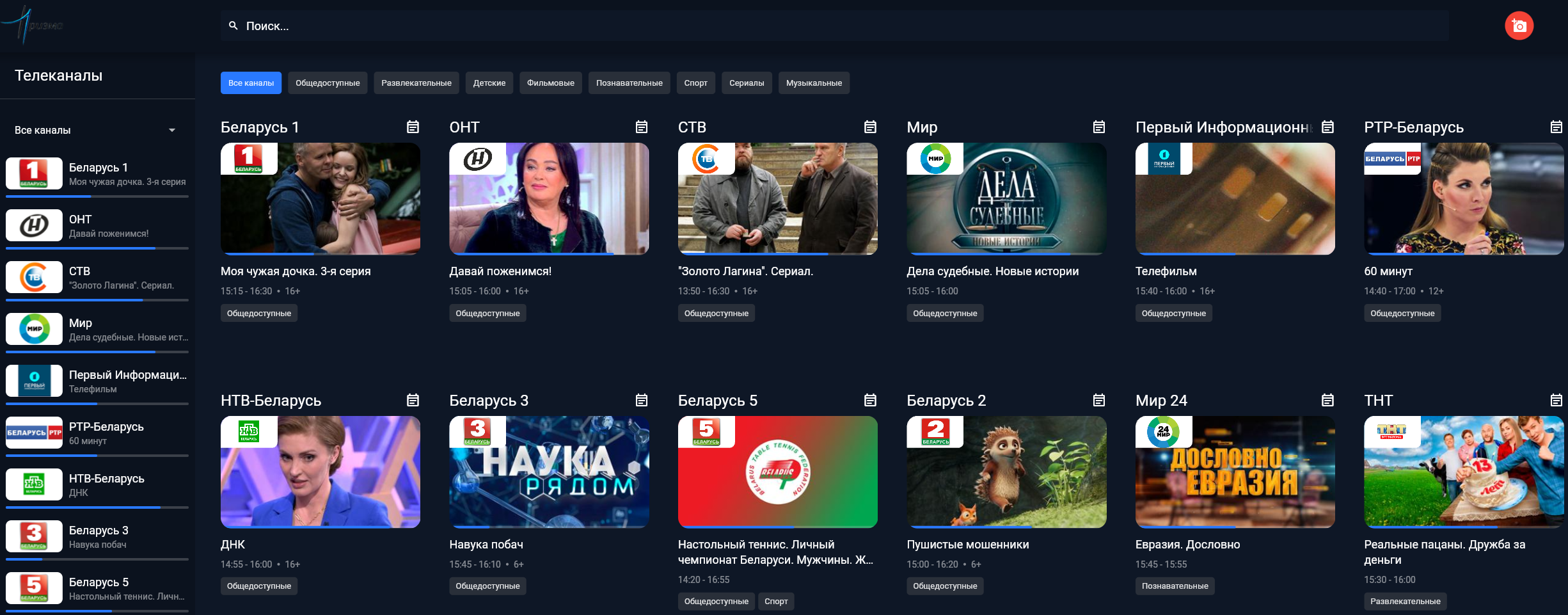
Task: Open the schedule icon for Мир 24
Action: pos(1328,400)
